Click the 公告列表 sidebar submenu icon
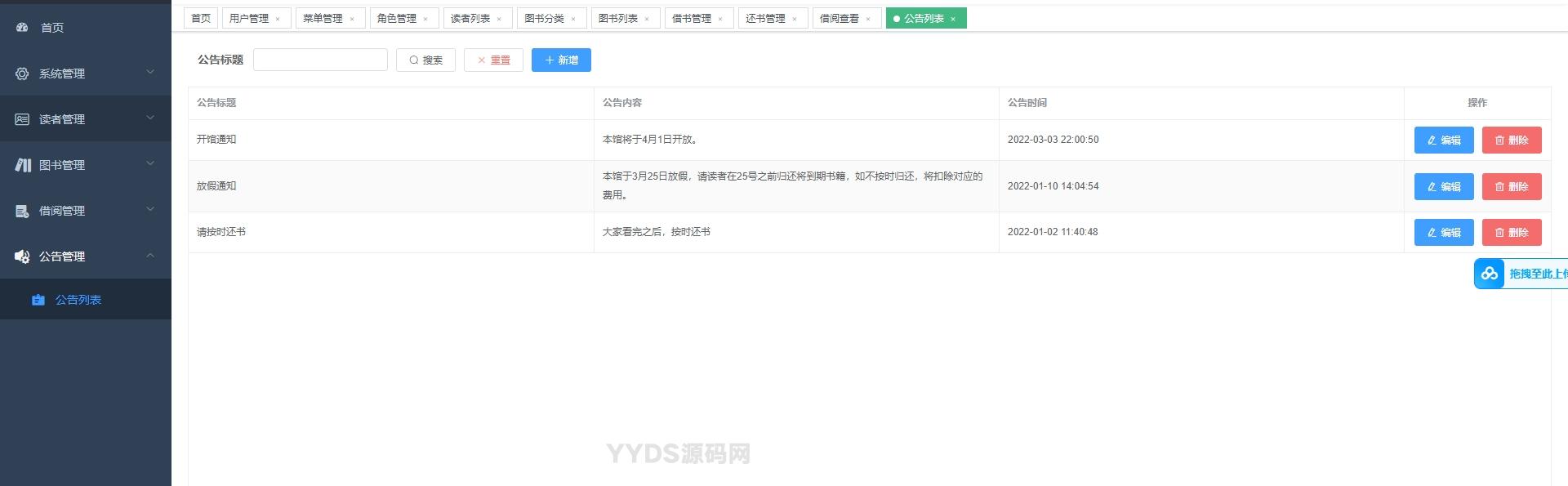 pyautogui.click(x=38, y=300)
